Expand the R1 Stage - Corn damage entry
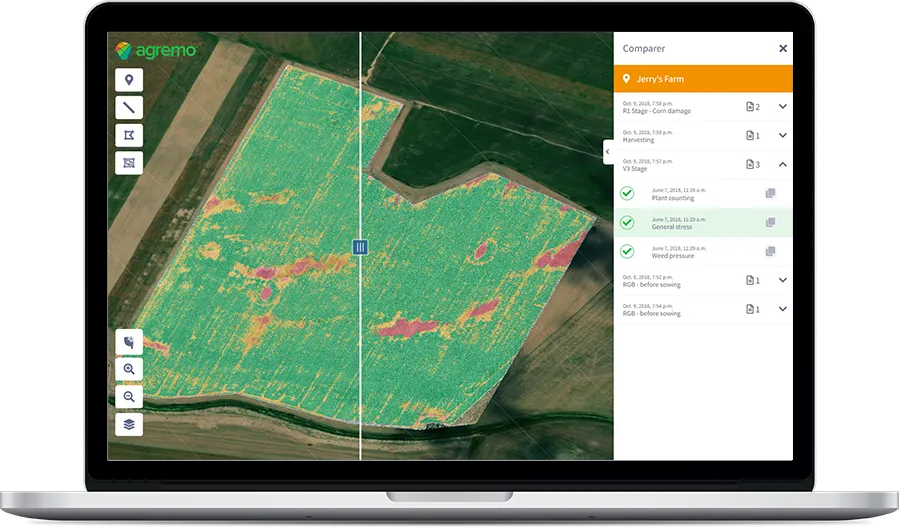 pos(782,107)
